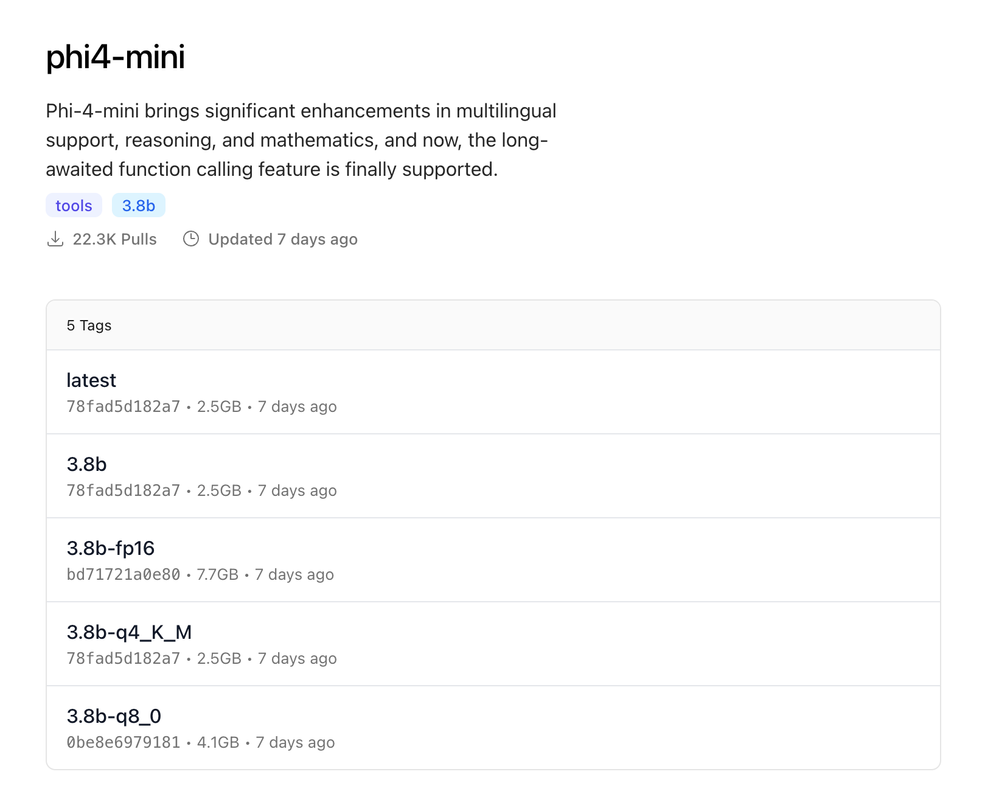Click hash 78fad5d182a7 under latest
Screen dimensions: 999x808
pyautogui.click(x=123, y=407)
